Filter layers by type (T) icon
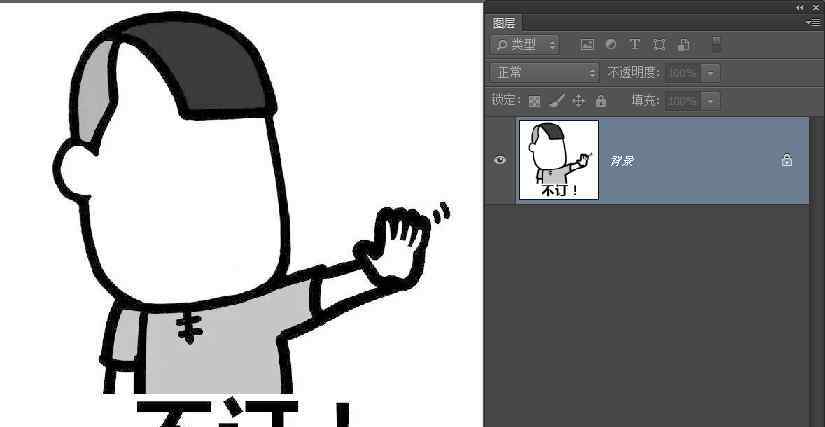Image resolution: width=825 pixels, height=427 pixels. click(635, 45)
